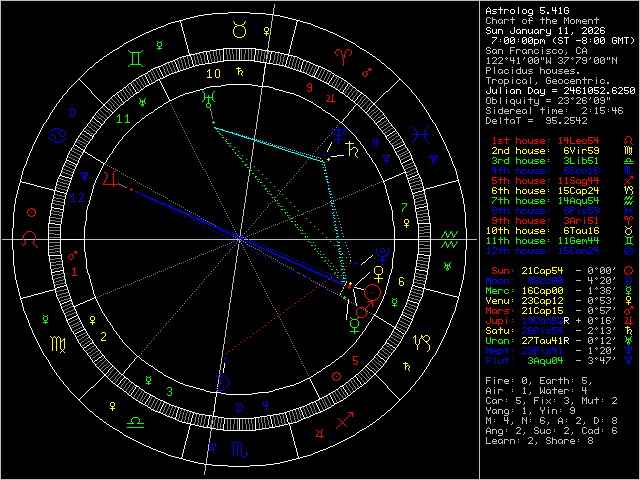
Task: Click house number 2 on the wheel
Action: (104, 337)
